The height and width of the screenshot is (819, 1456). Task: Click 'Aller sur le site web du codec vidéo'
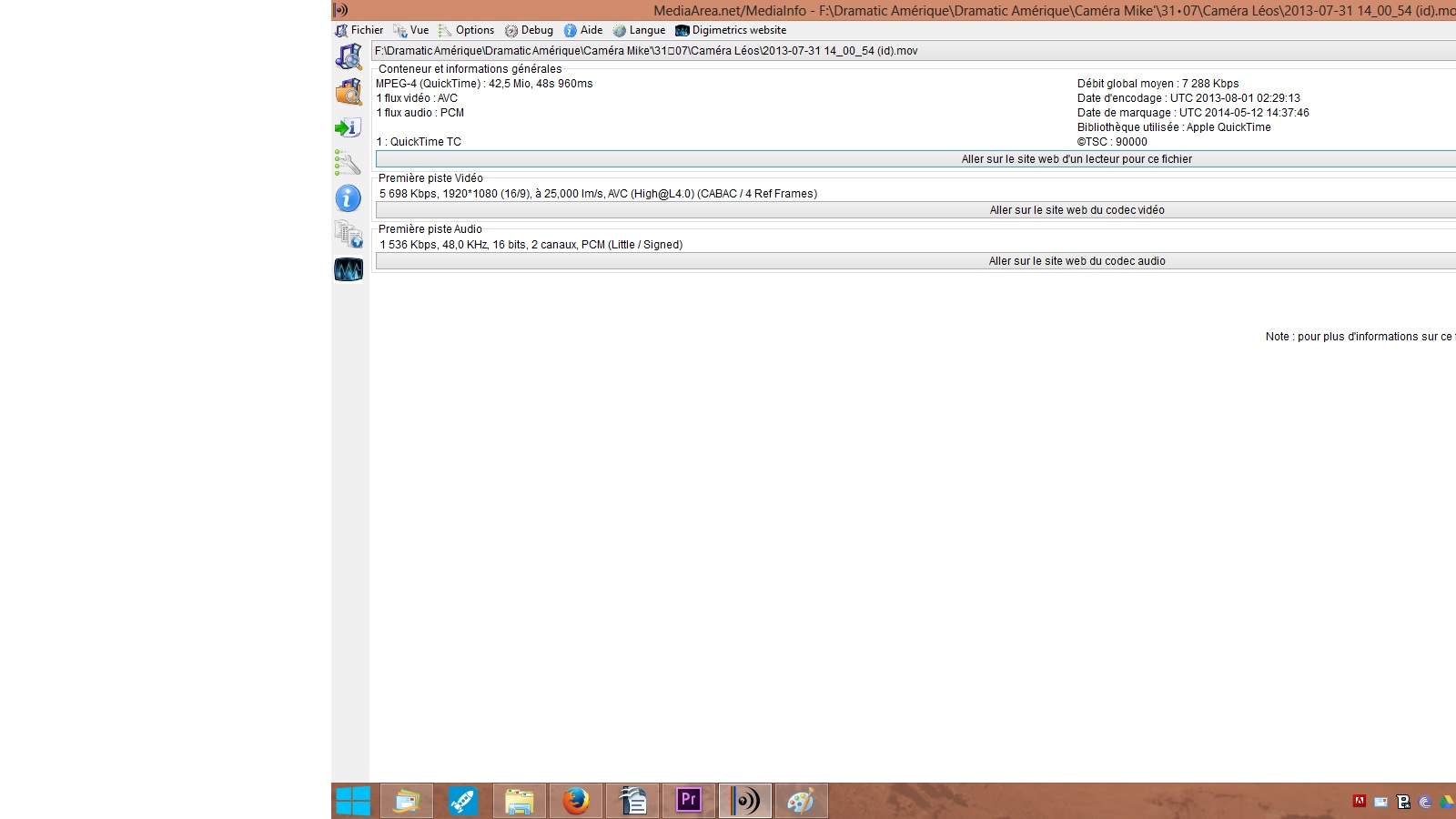tap(915, 210)
